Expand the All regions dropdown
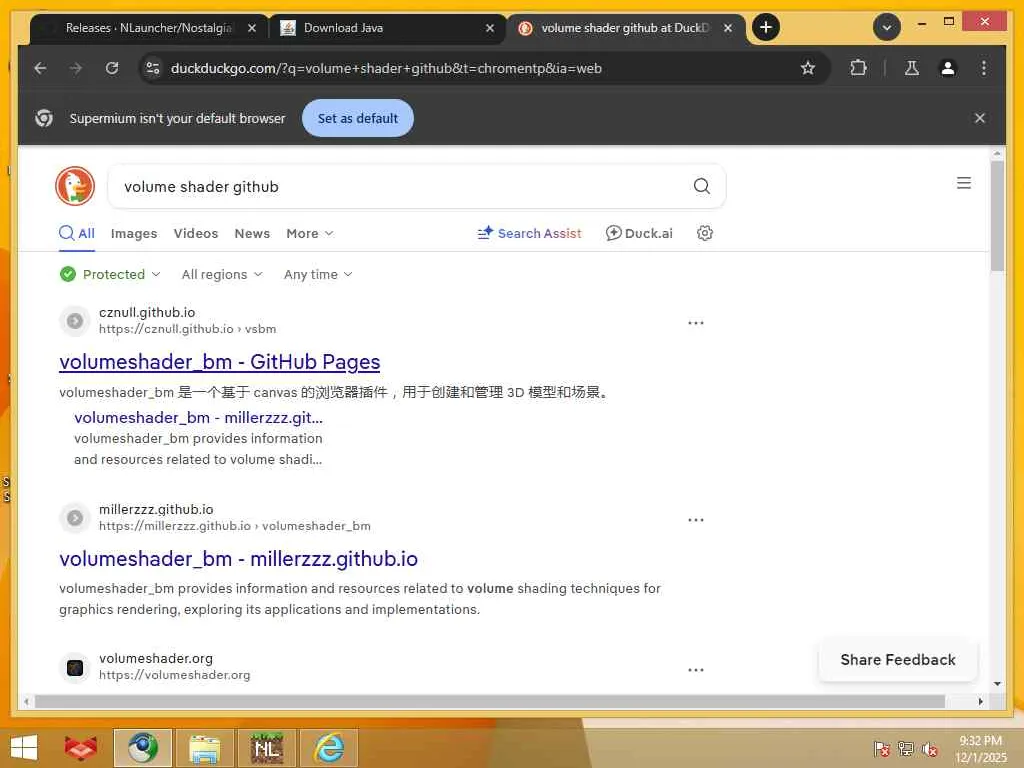The width and height of the screenshot is (1024, 768). point(222,274)
